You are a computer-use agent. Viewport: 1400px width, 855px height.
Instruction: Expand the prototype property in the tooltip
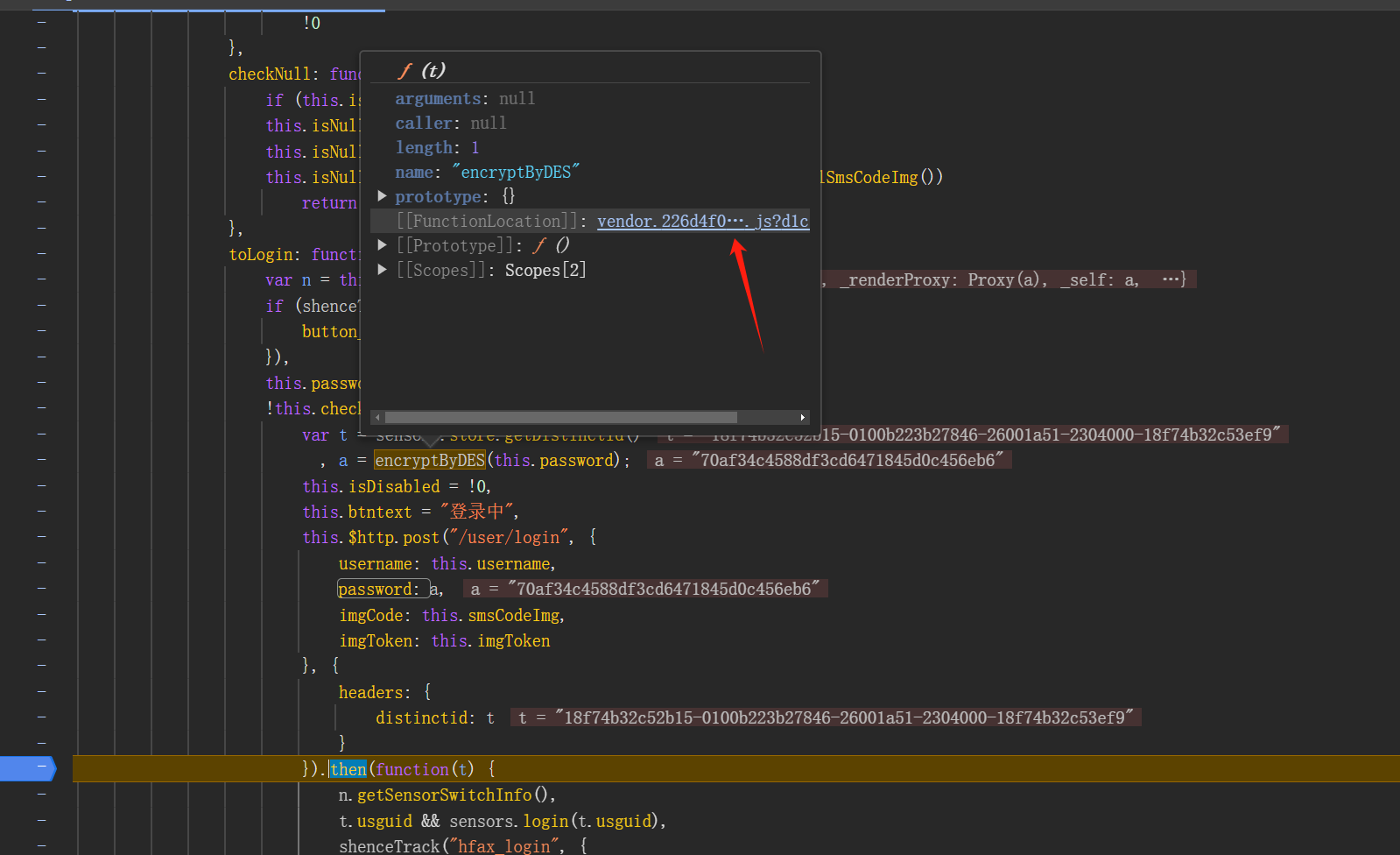pyautogui.click(x=382, y=195)
